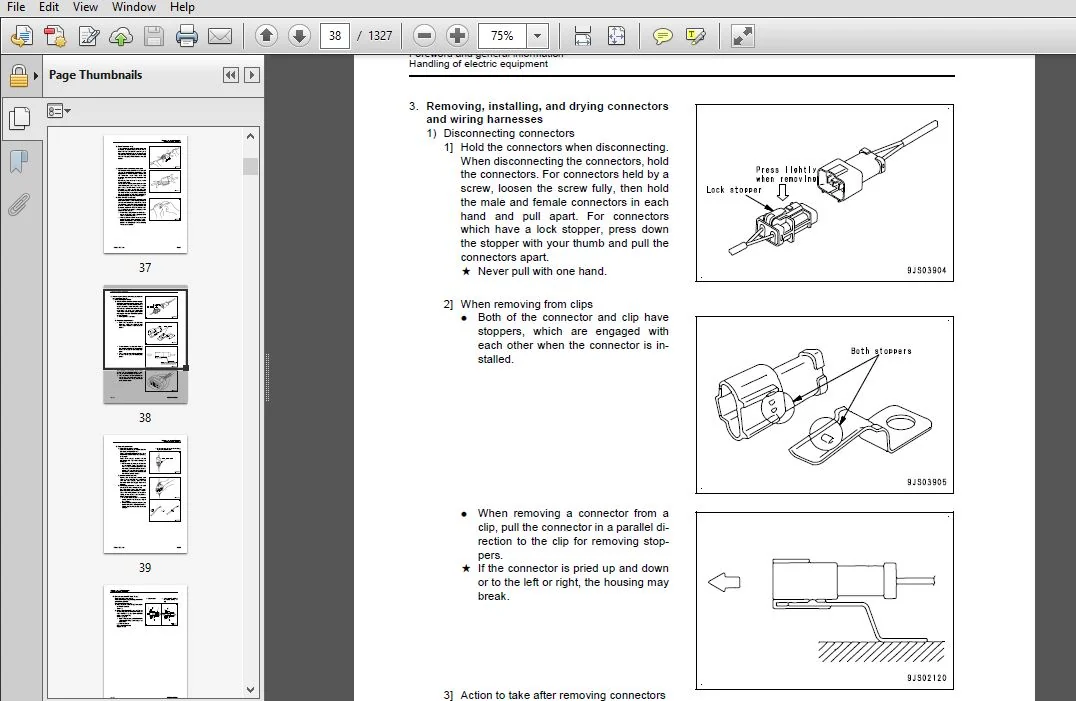The width and height of the screenshot is (1076, 701).
Task: Click the Open file toolbar icon
Action: tap(22, 36)
